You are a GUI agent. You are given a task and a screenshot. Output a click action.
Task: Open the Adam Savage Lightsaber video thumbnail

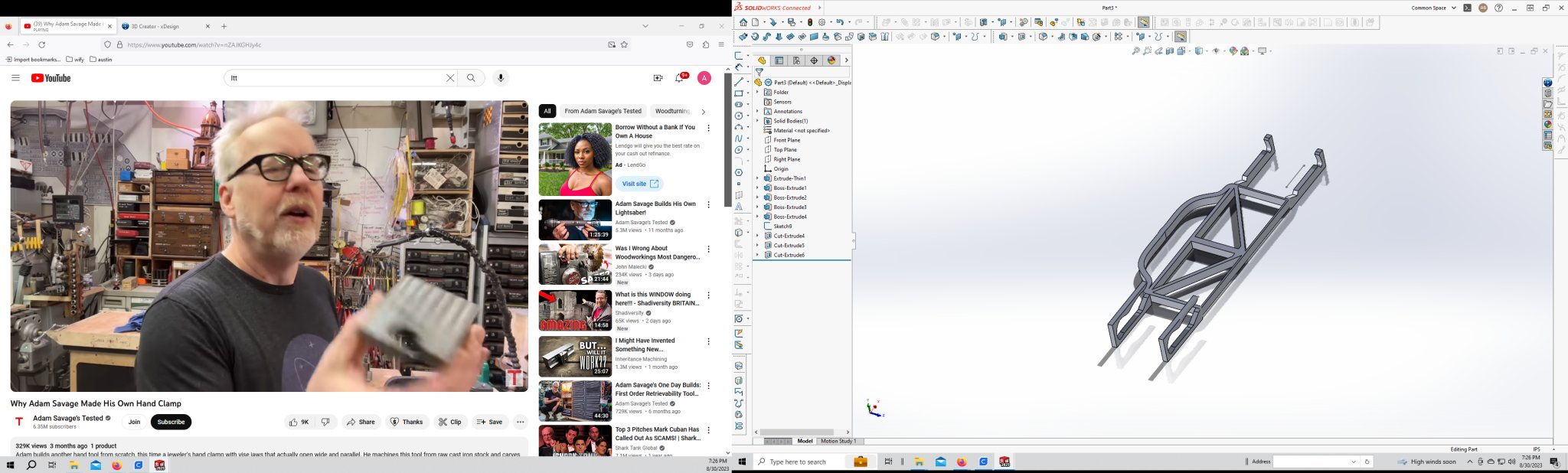point(575,220)
